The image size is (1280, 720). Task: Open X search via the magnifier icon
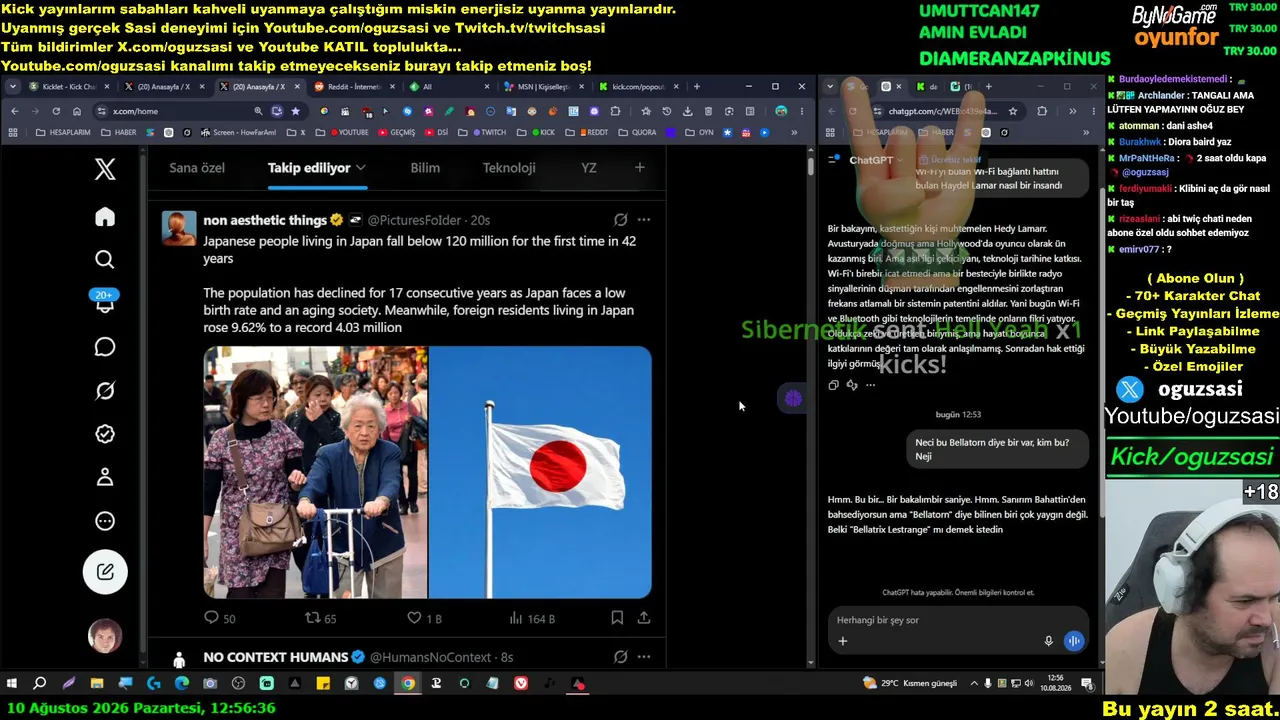[105, 260]
